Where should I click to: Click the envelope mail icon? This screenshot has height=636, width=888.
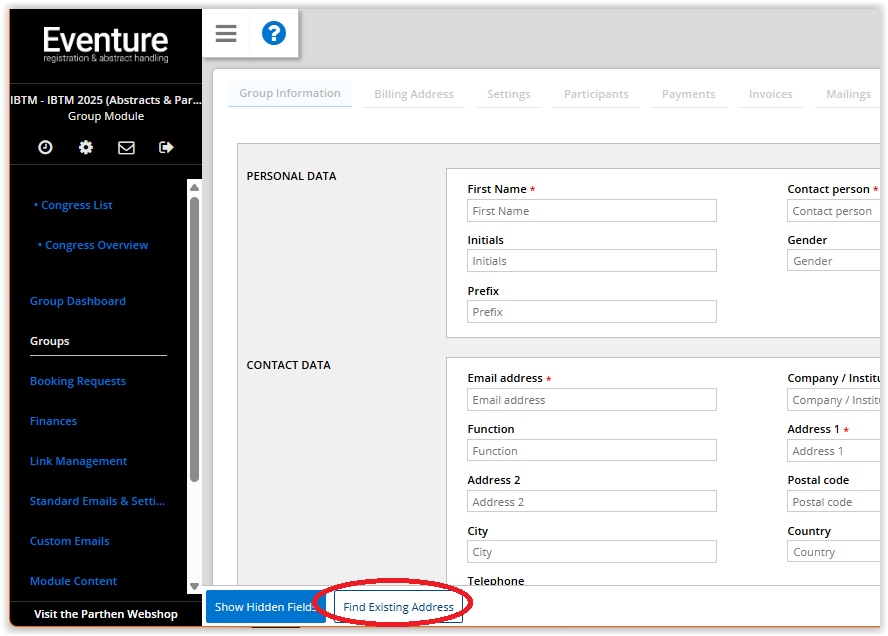126,147
